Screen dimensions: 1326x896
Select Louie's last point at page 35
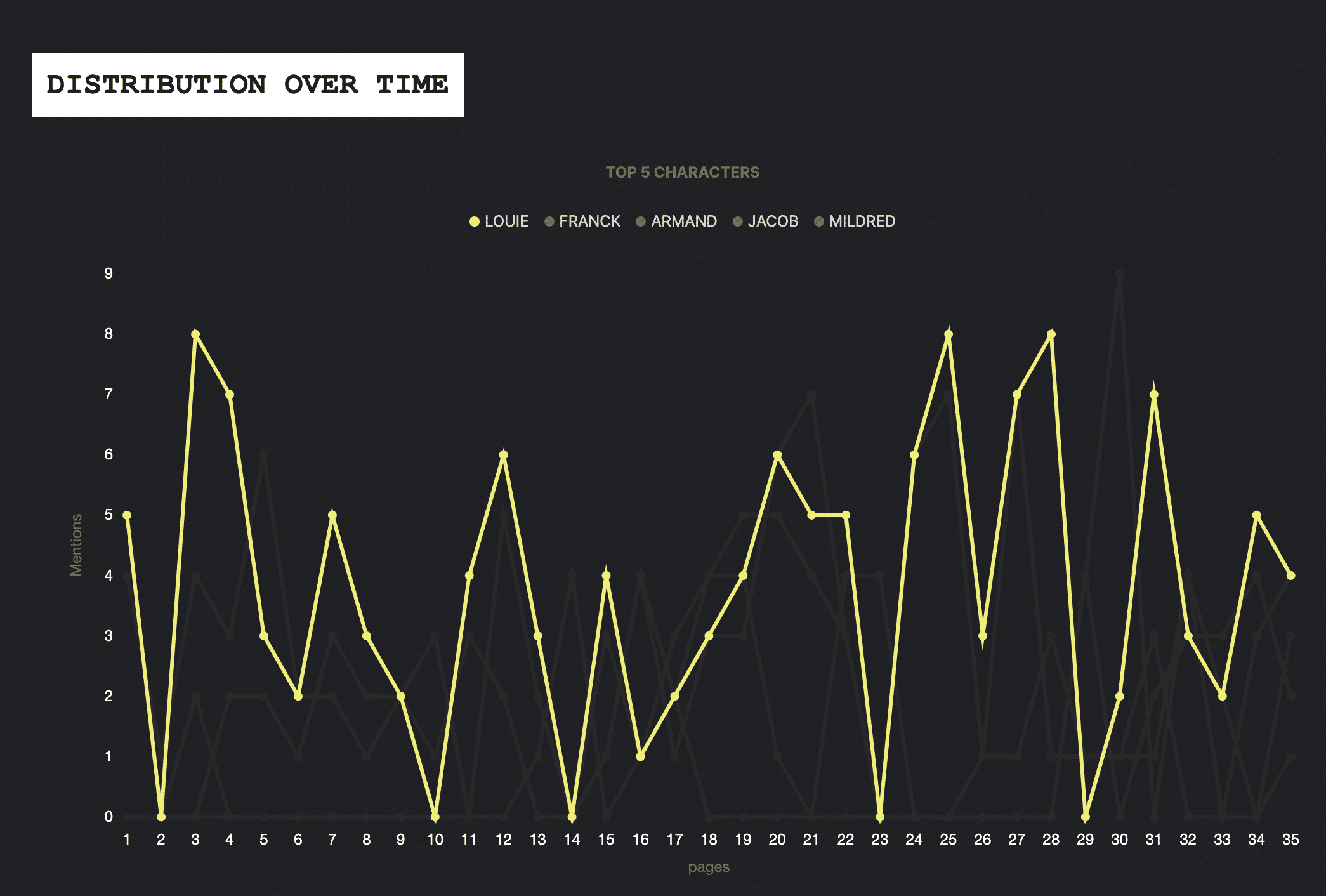tap(1290, 576)
